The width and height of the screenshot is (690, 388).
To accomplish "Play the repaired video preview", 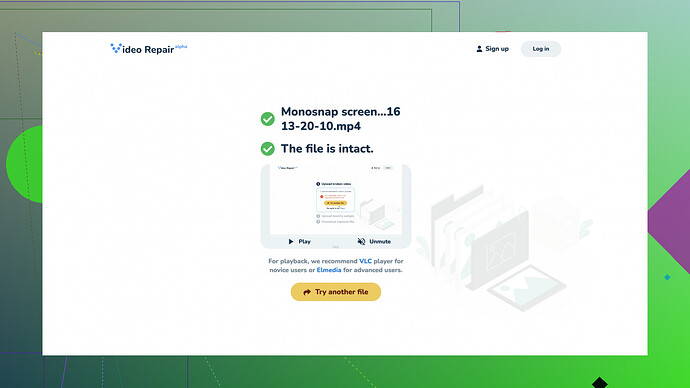I will click(299, 242).
